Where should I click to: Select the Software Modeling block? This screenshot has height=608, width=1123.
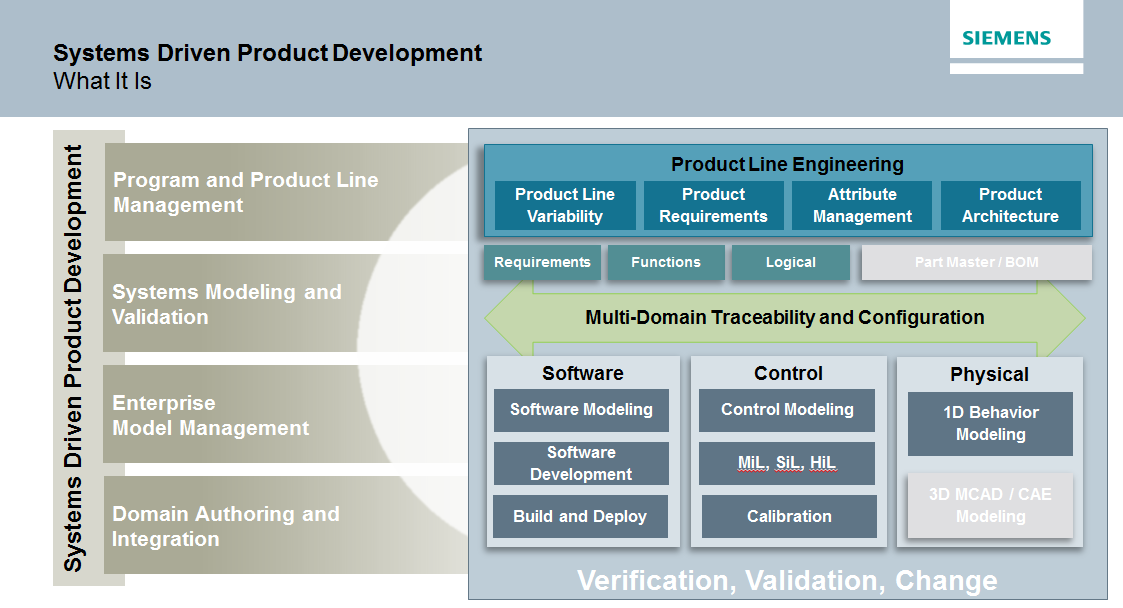[581, 410]
